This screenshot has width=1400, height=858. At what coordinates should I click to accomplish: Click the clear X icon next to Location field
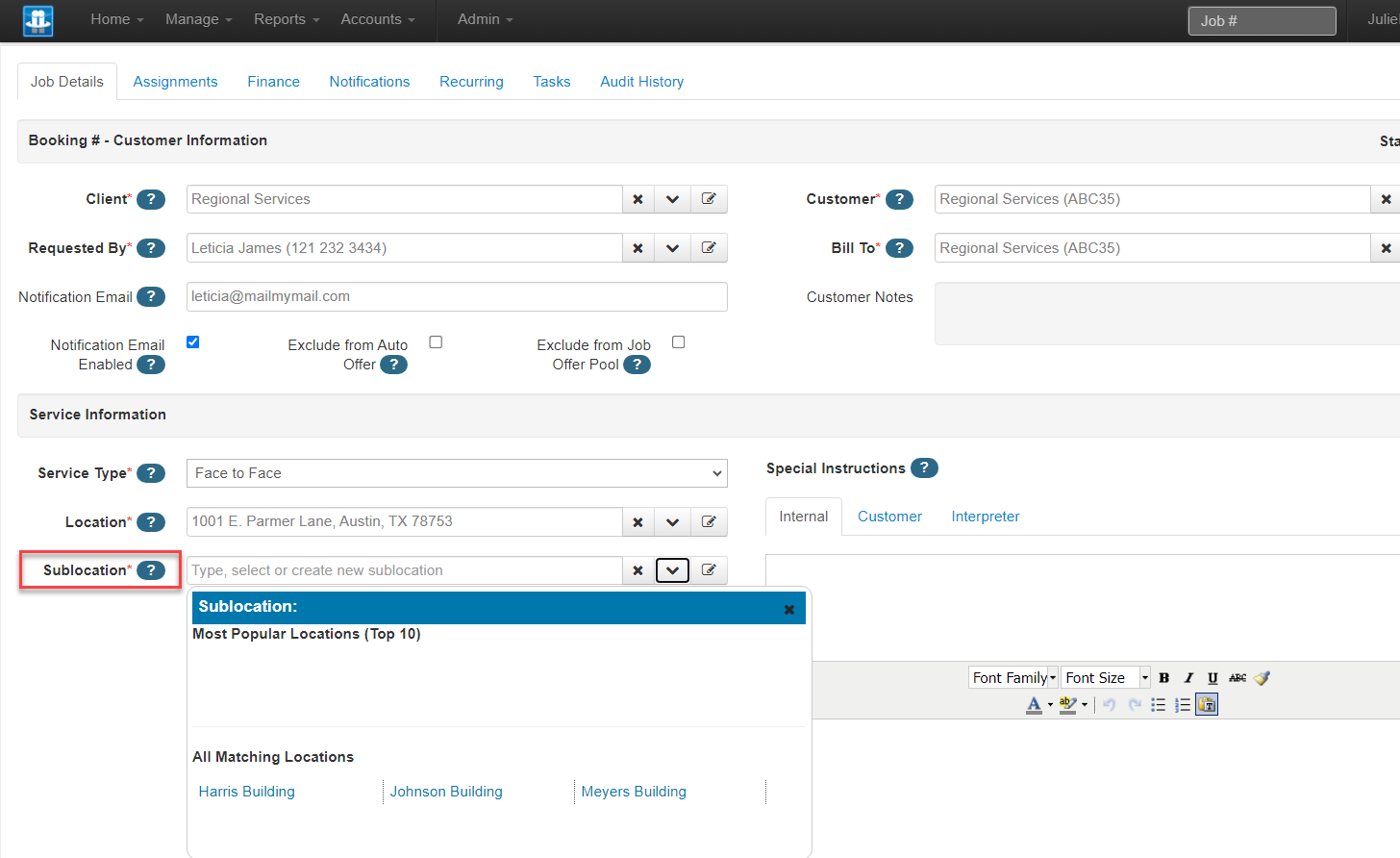point(637,521)
